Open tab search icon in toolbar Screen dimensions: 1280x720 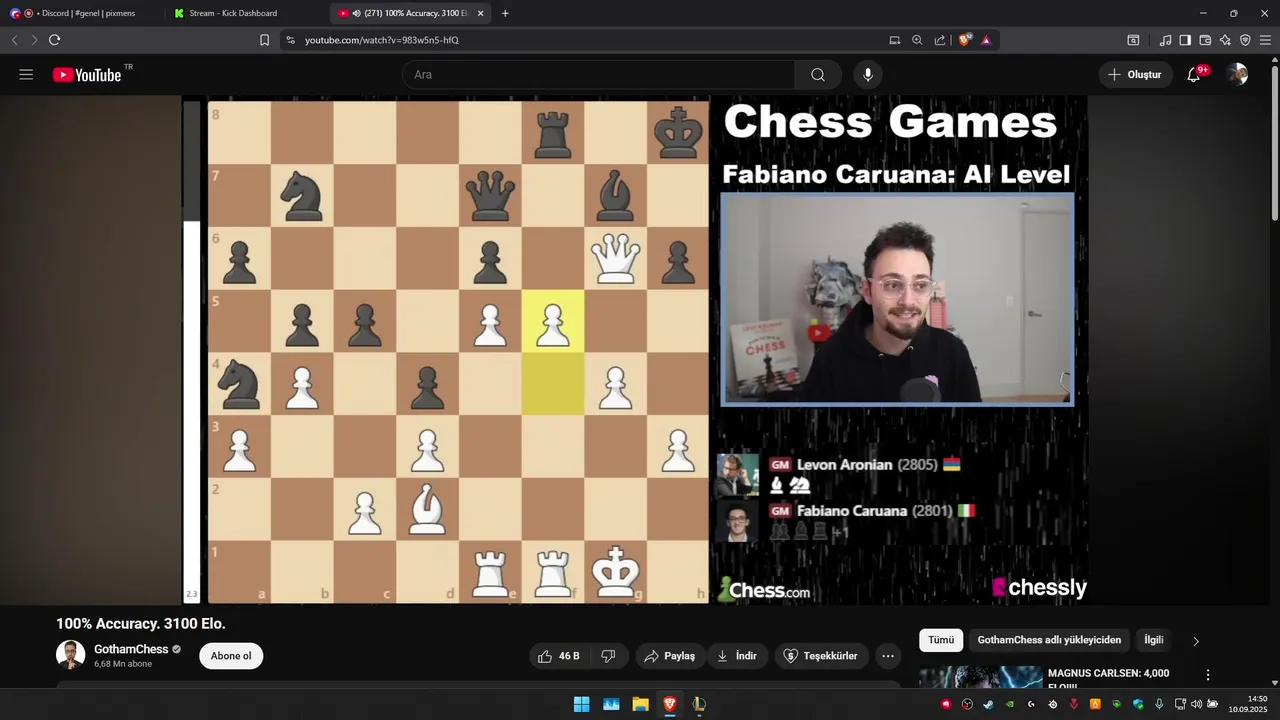(x=1133, y=40)
